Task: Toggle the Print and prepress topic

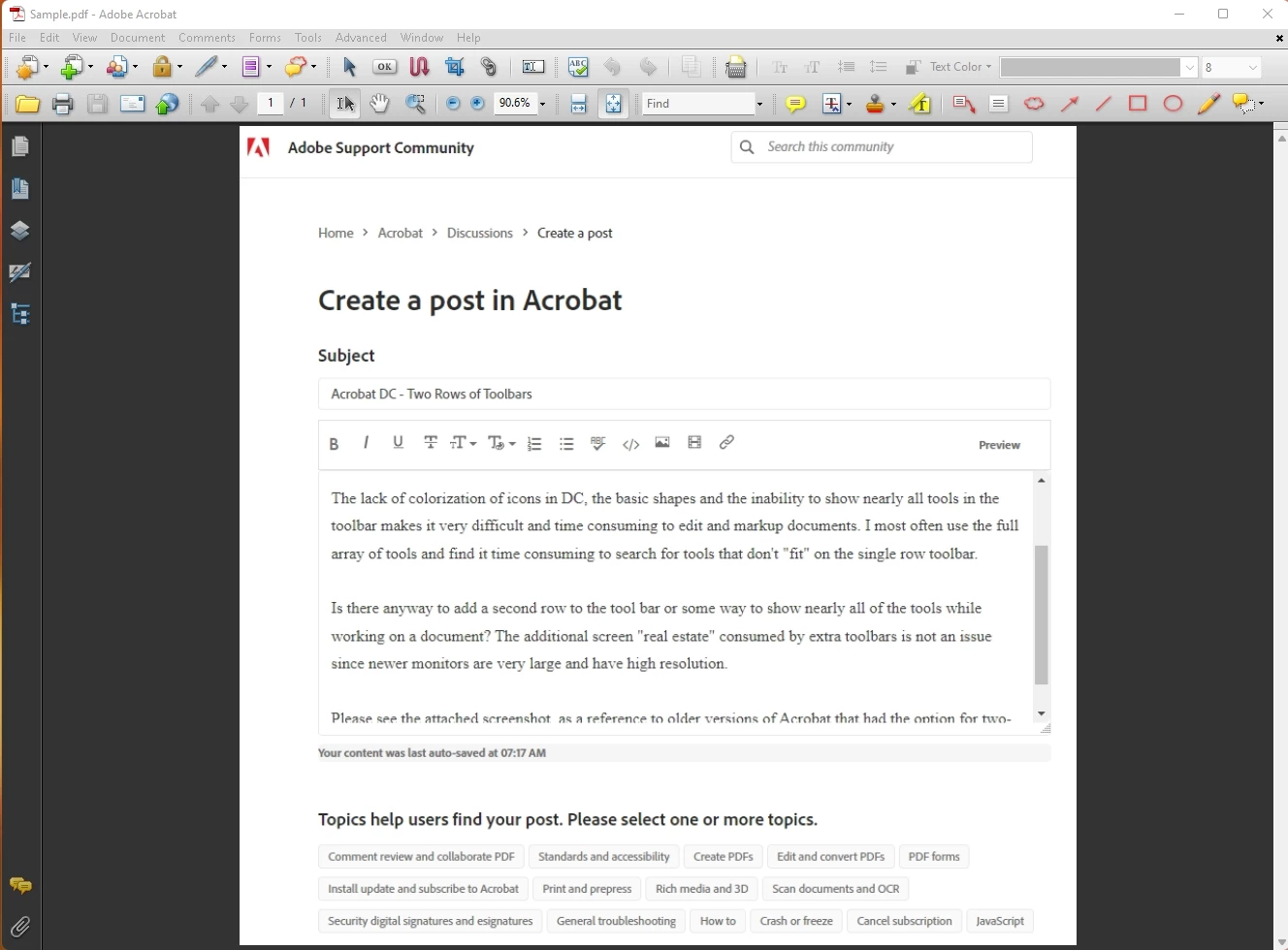Action: 588,889
